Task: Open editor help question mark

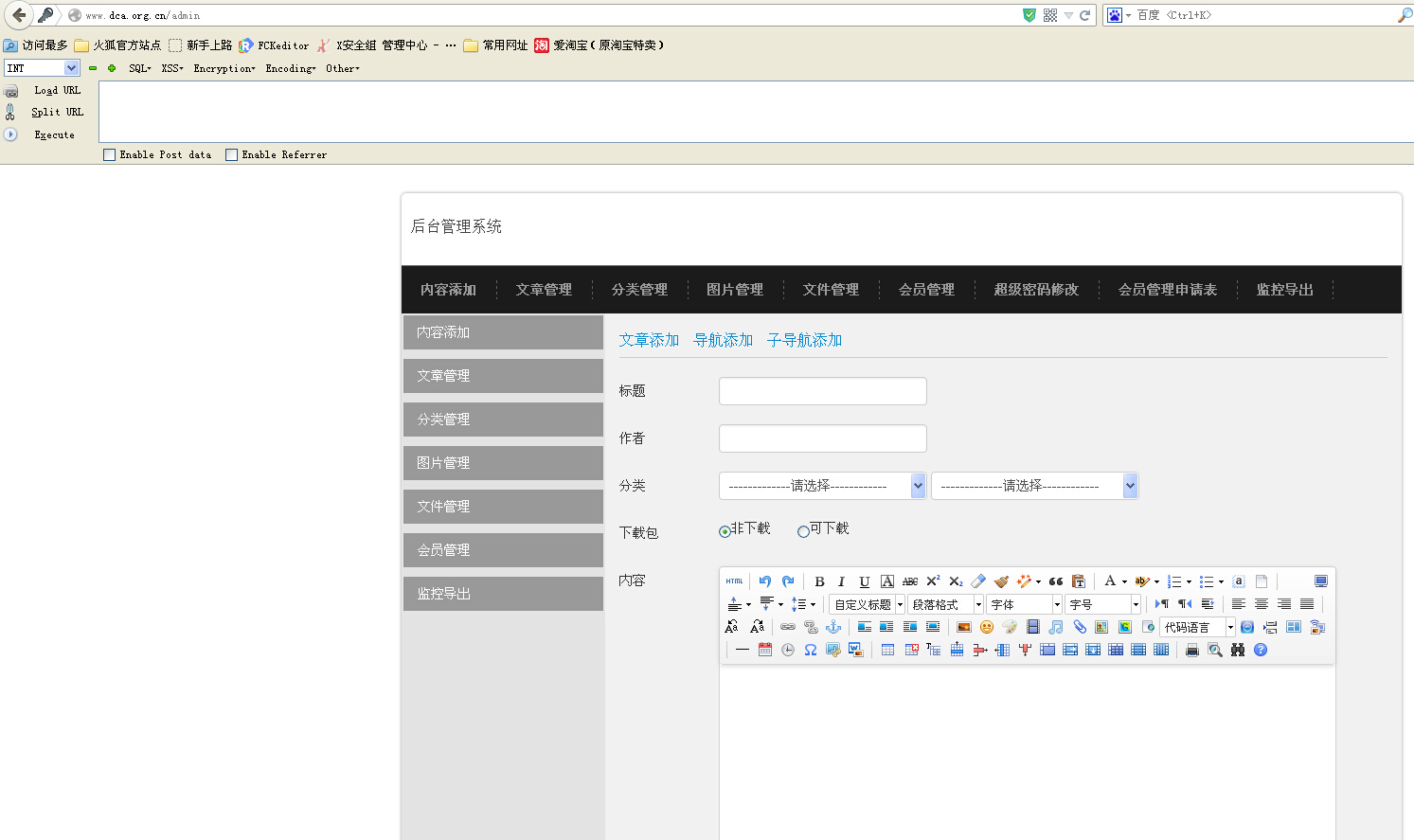Action: pyautogui.click(x=1261, y=650)
